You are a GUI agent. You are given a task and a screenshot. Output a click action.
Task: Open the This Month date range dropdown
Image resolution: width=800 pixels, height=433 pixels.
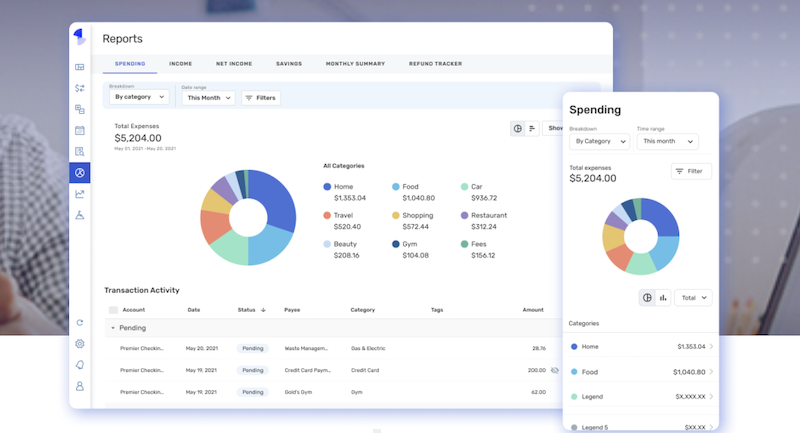pos(208,98)
